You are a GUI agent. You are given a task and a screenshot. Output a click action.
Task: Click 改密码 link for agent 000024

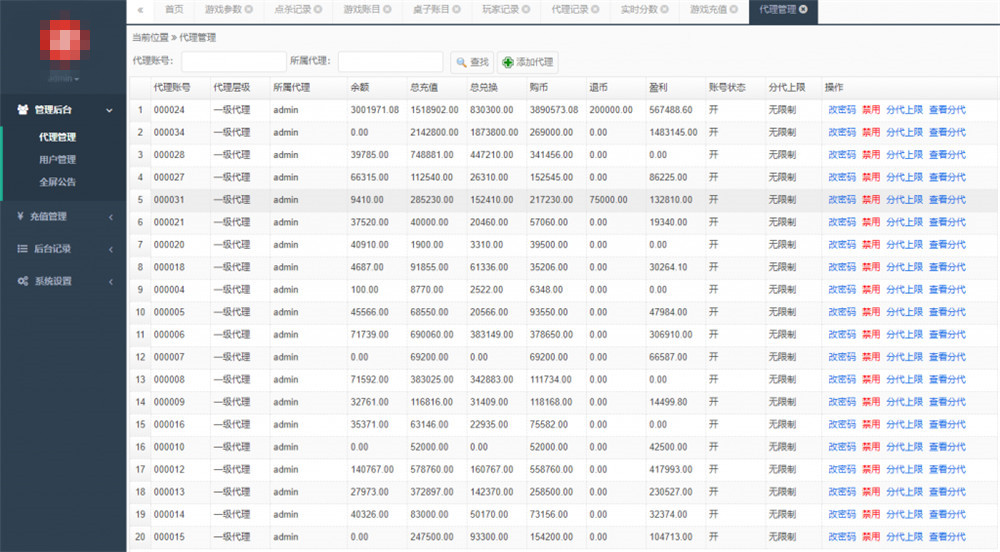pyautogui.click(x=841, y=110)
